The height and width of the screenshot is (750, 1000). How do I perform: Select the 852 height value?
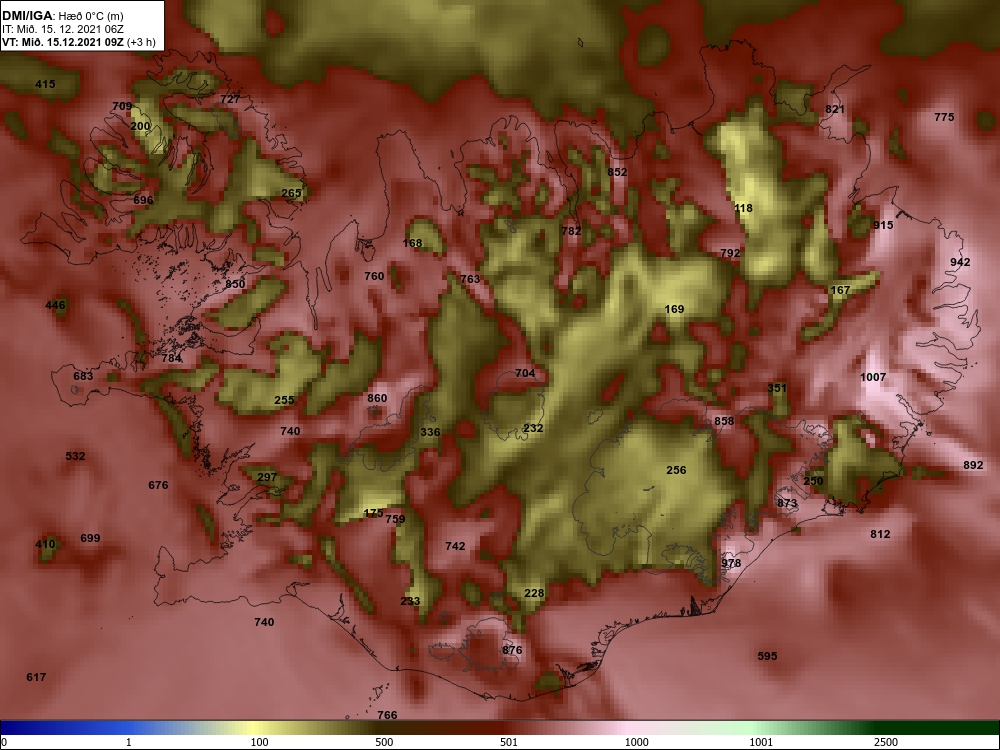(617, 172)
